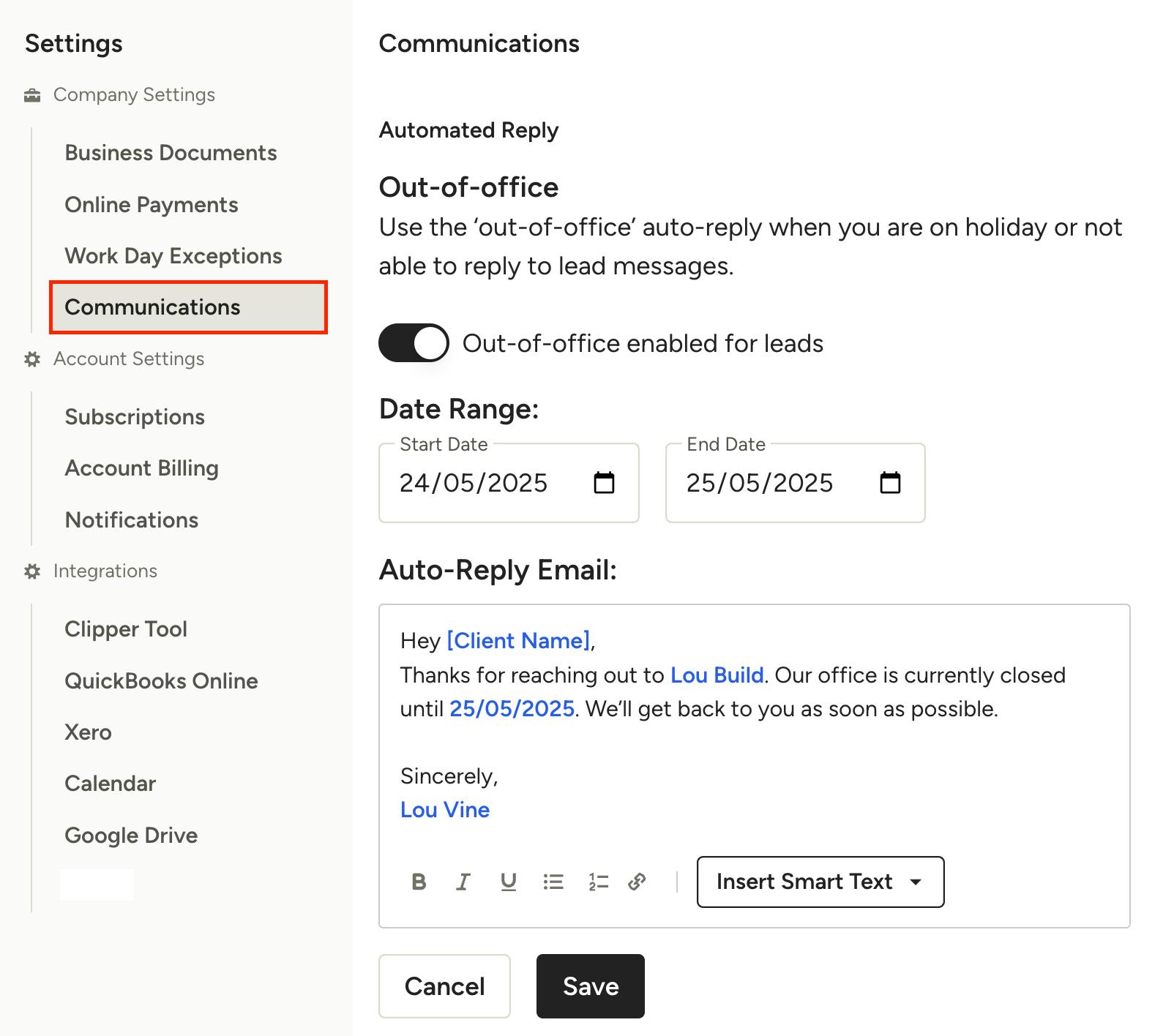Add a hyperlink to email text
The height and width of the screenshot is (1036, 1174).
coord(637,882)
